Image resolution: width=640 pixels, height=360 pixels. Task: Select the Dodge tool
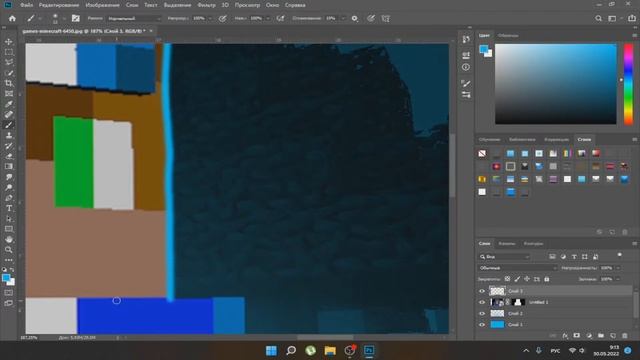9,187
